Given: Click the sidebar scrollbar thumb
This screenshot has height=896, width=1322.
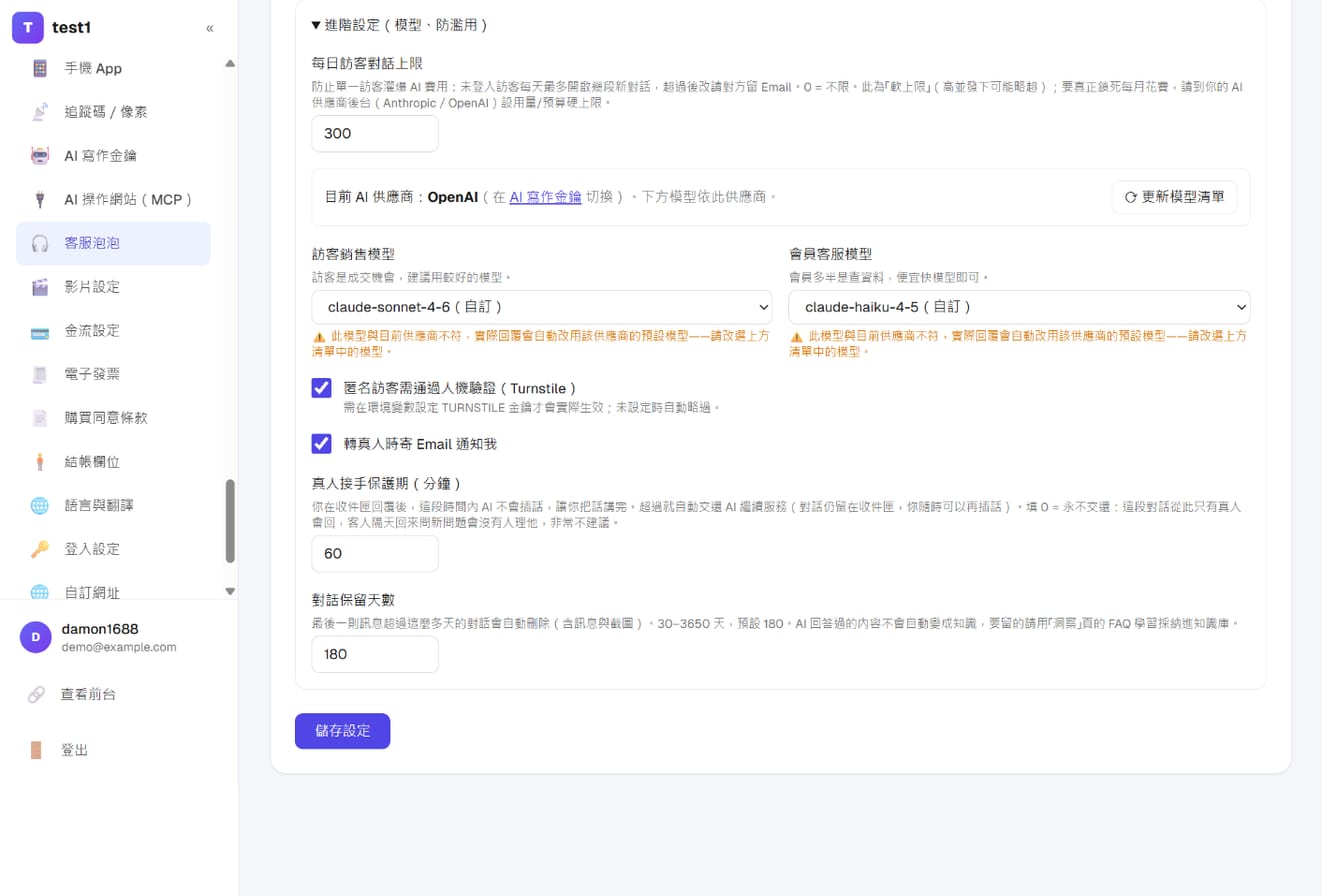Looking at the screenshot, I should coord(230,521).
